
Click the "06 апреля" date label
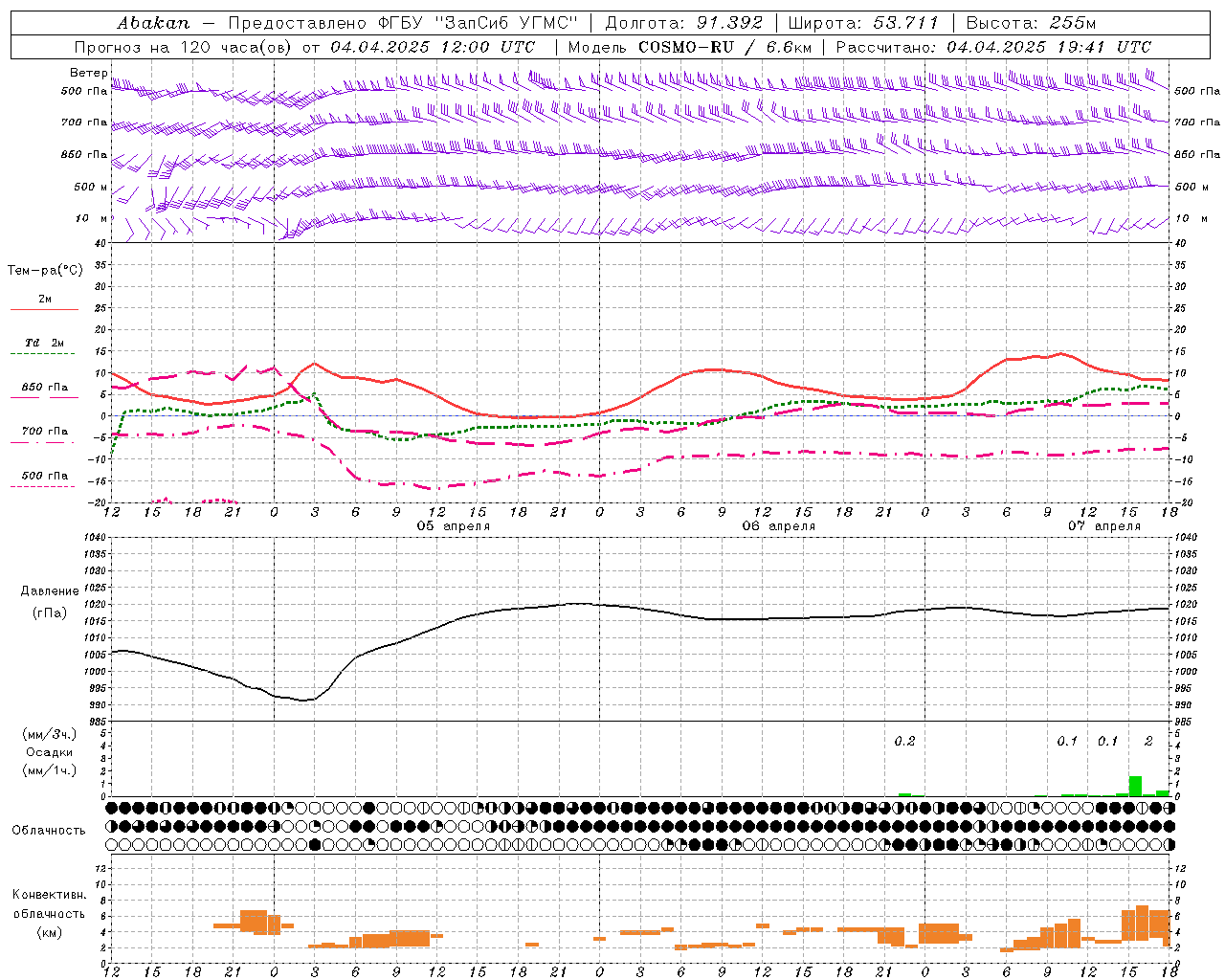779,526
